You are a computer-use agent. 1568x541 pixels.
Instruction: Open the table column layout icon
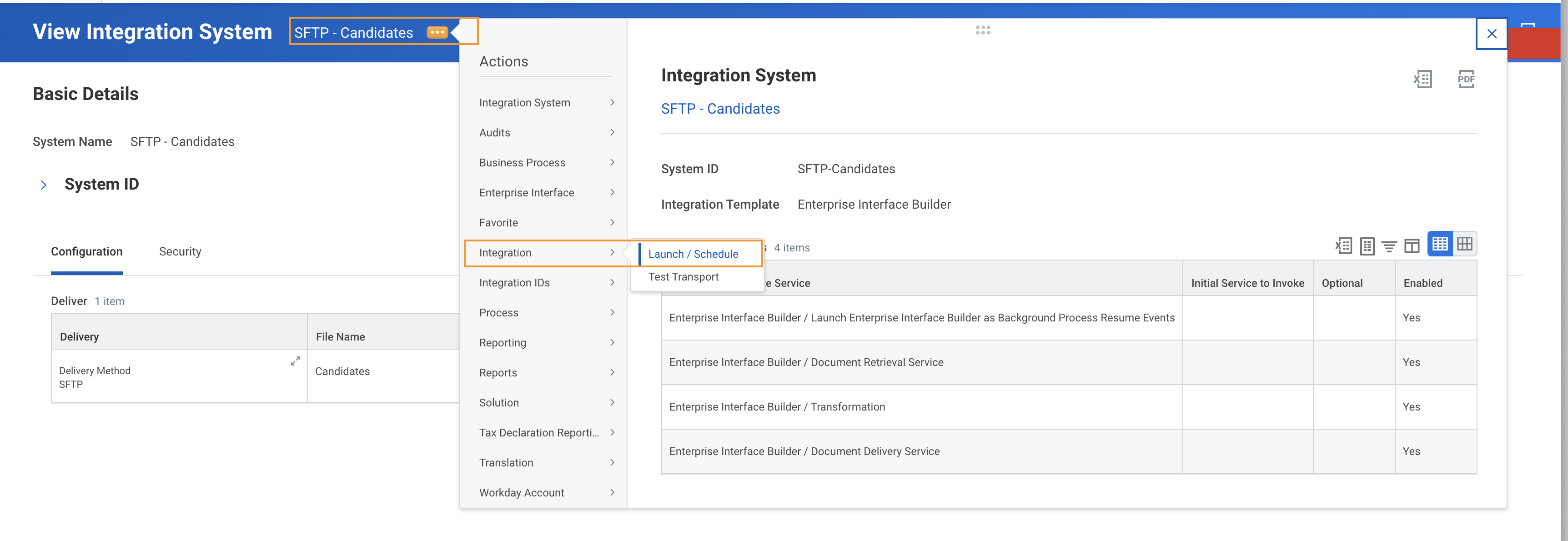click(1412, 246)
